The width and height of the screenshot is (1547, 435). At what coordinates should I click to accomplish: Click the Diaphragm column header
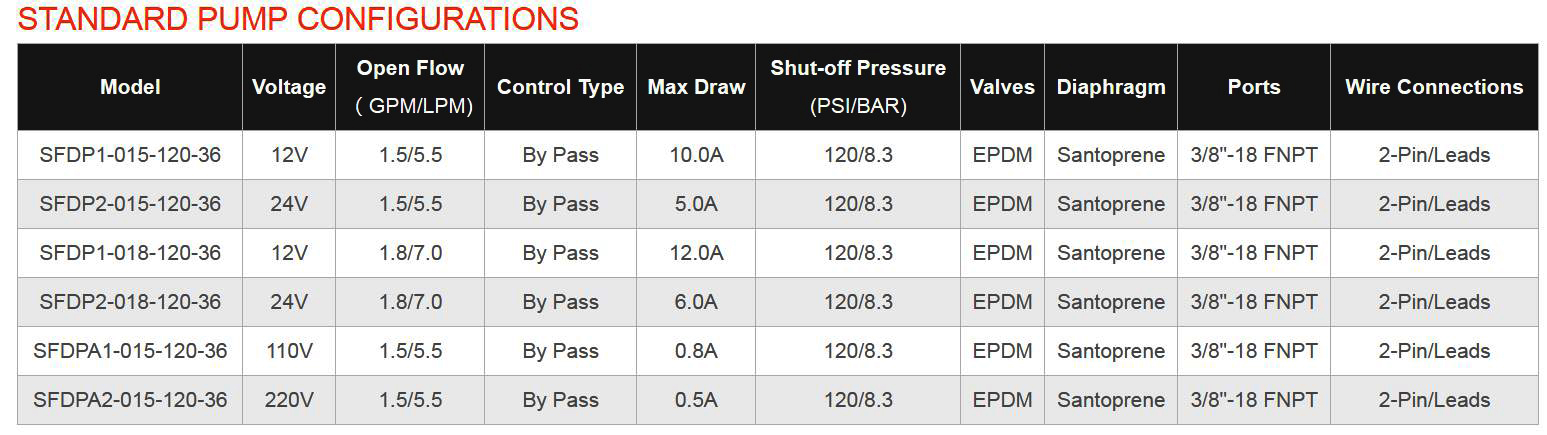click(1111, 87)
